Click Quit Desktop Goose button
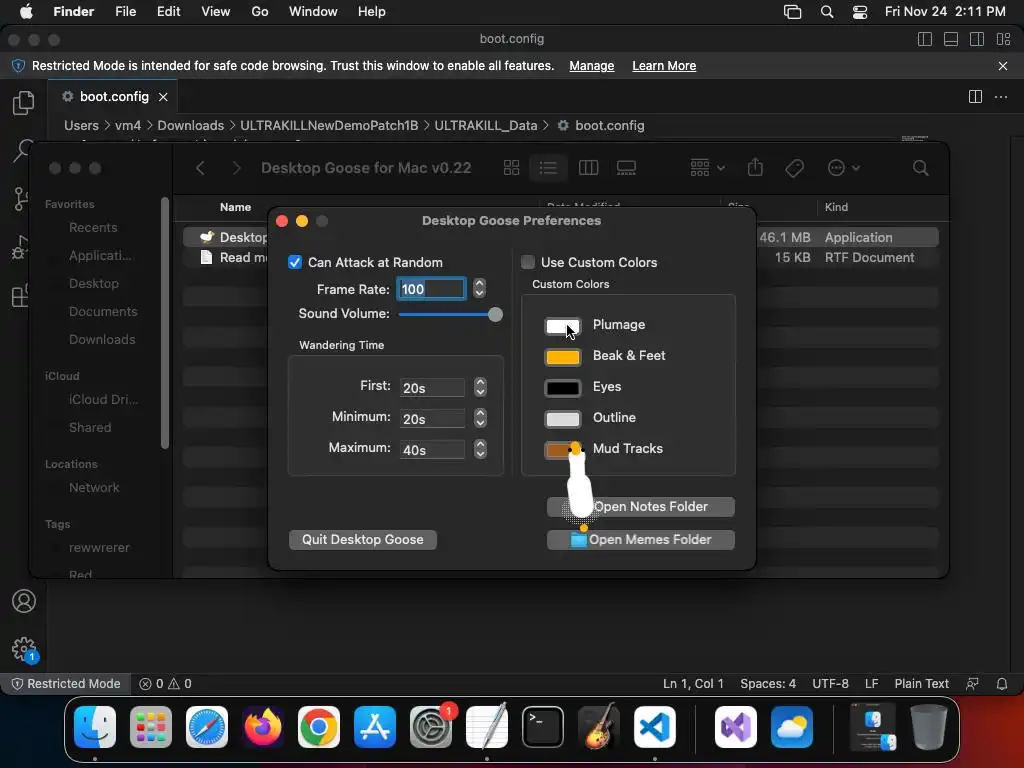 pyautogui.click(x=362, y=539)
